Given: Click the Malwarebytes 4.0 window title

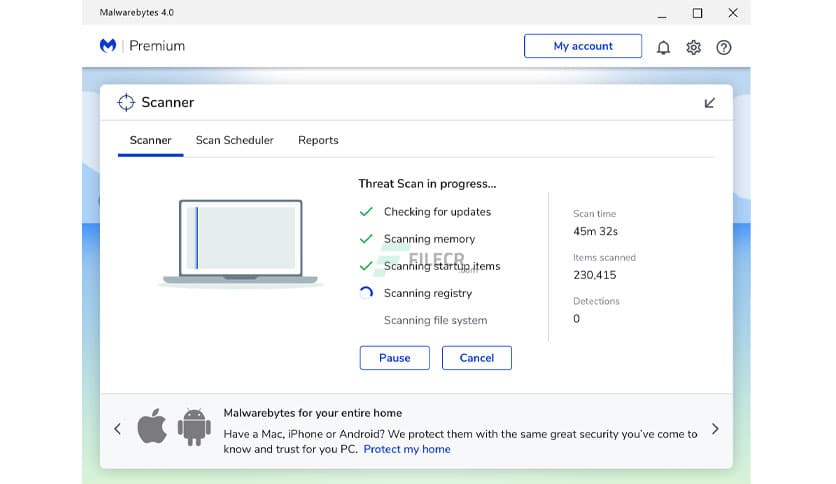Looking at the screenshot, I should click(x=136, y=12).
